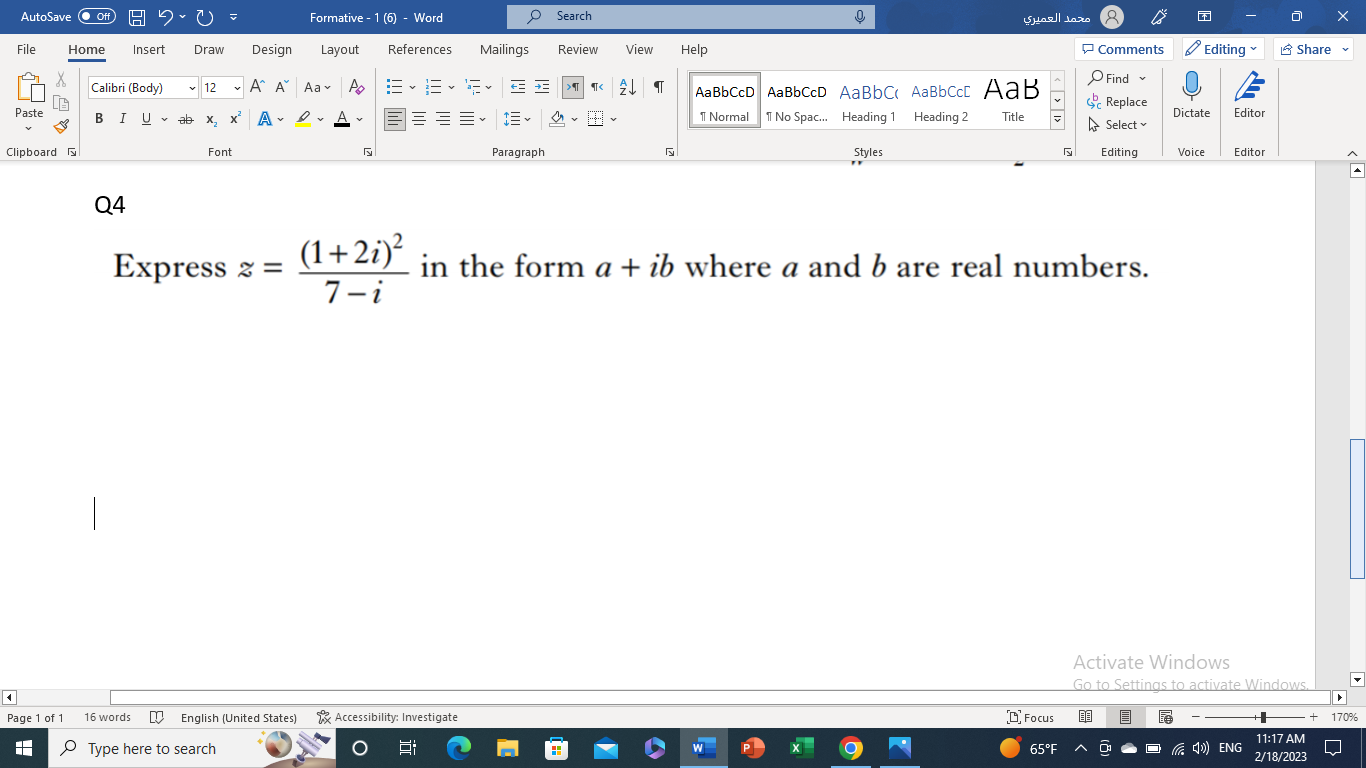The height and width of the screenshot is (768, 1366).
Task: Switch to the Insert ribbon tab
Action: point(148,49)
